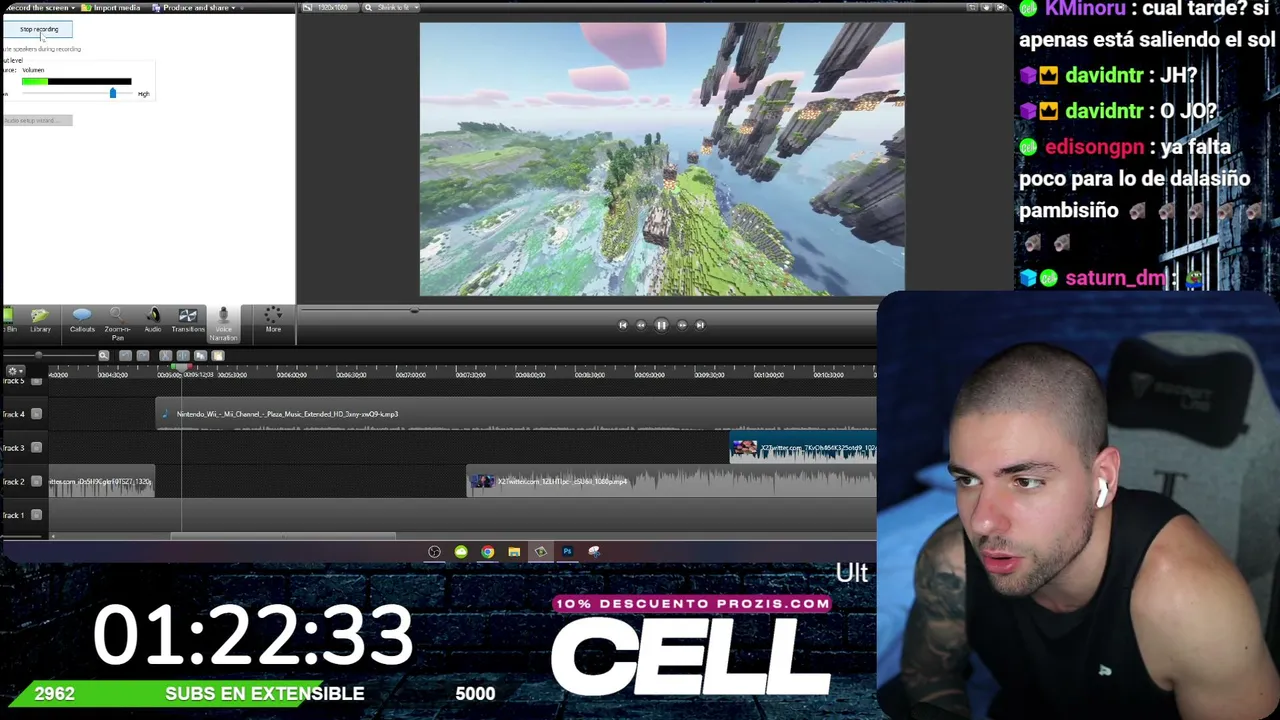
Task: Click the timeline horizontal scrollbar
Action: pos(284,536)
